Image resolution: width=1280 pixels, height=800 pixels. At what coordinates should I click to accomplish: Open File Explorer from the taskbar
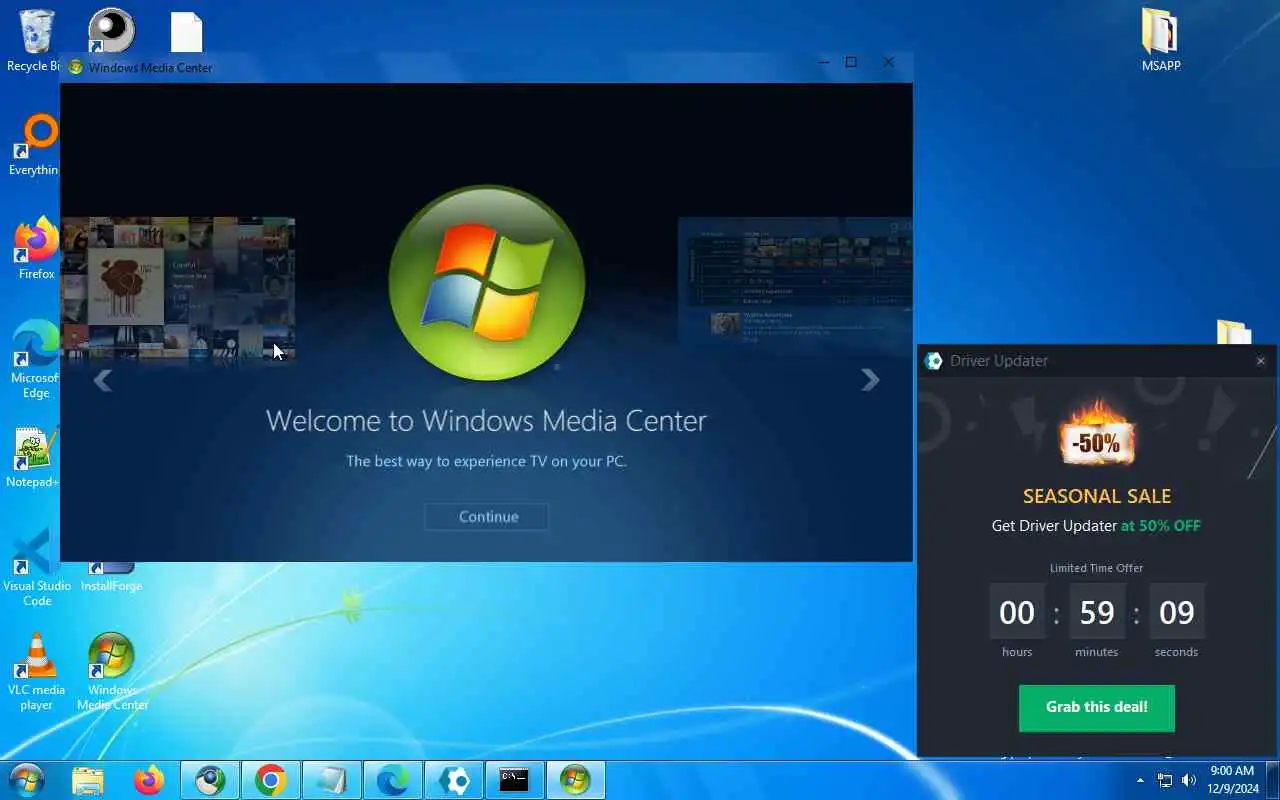coord(88,780)
